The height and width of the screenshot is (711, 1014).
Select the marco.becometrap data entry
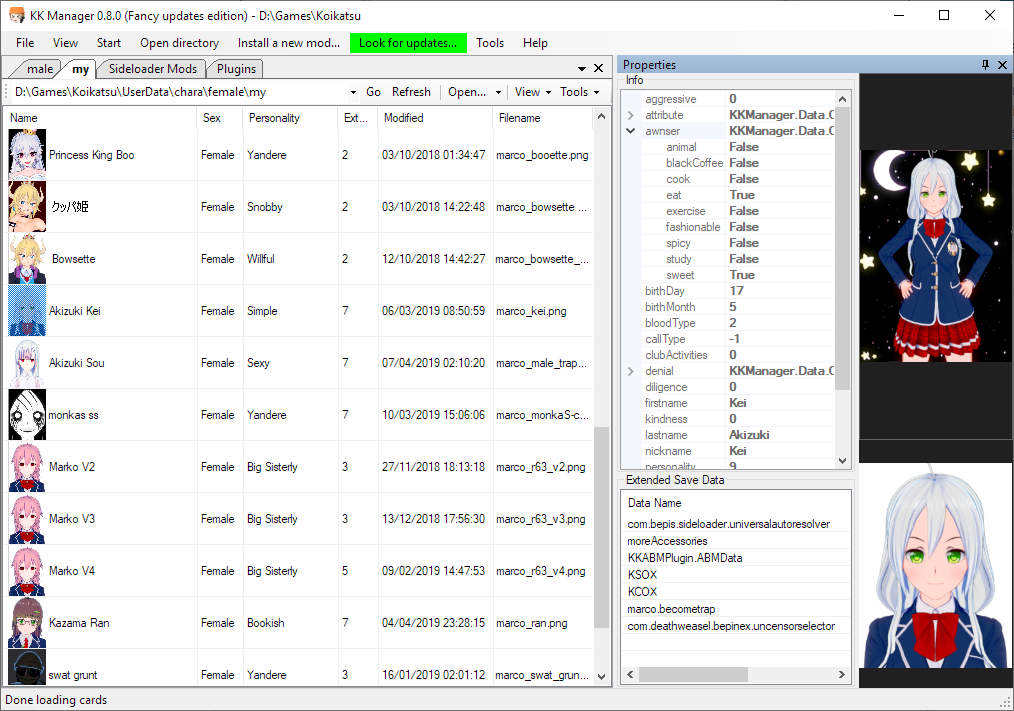click(x=671, y=609)
